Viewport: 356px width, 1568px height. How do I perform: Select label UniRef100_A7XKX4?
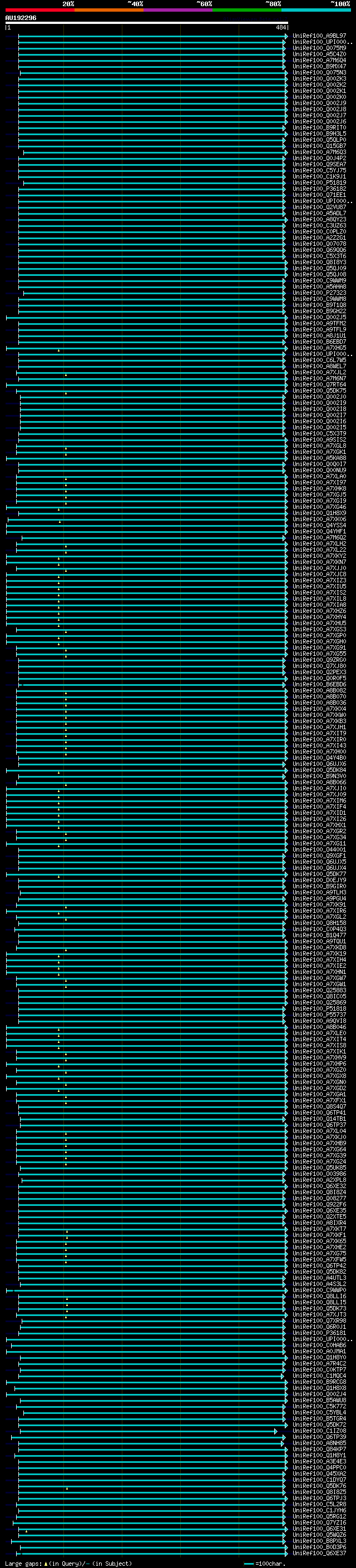point(319,709)
